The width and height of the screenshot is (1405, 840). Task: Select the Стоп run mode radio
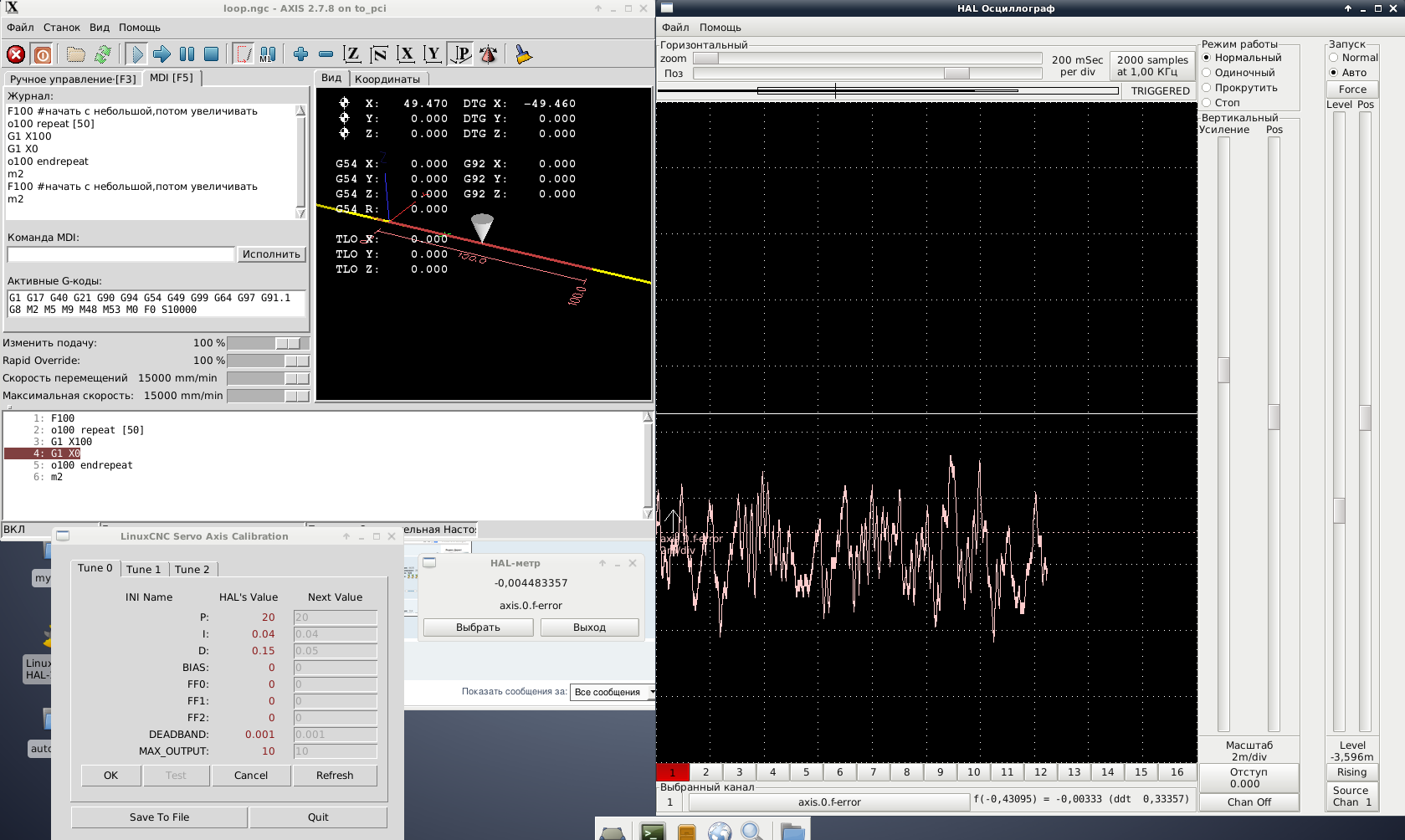click(x=1207, y=103)
